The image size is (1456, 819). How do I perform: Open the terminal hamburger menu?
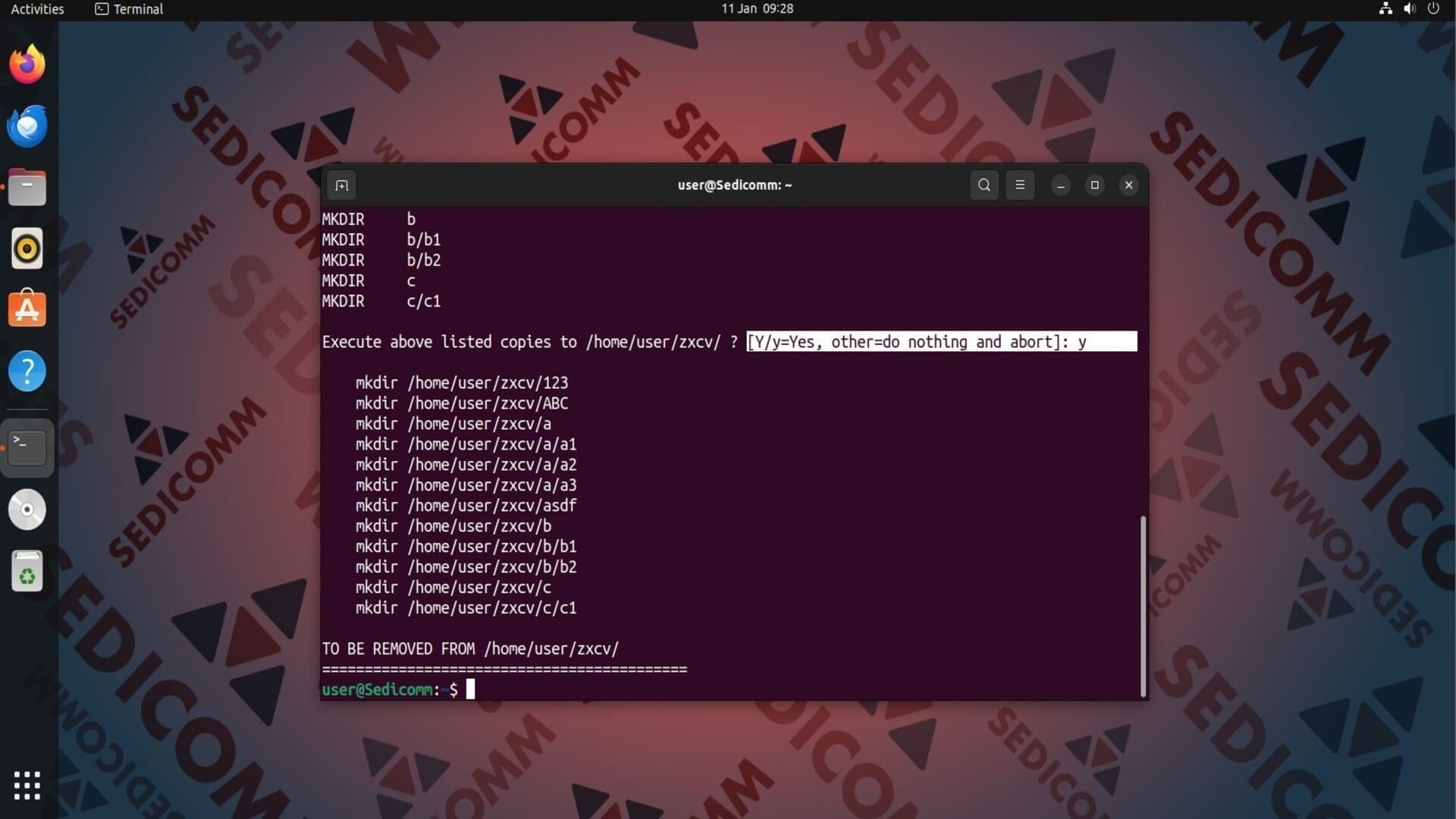pos(1020,185)
